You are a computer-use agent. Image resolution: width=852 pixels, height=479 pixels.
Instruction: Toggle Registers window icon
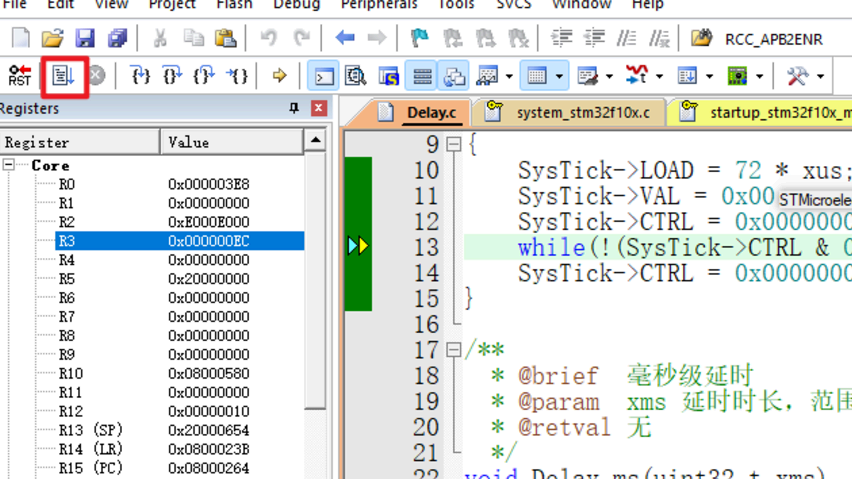tap(422, 75)
